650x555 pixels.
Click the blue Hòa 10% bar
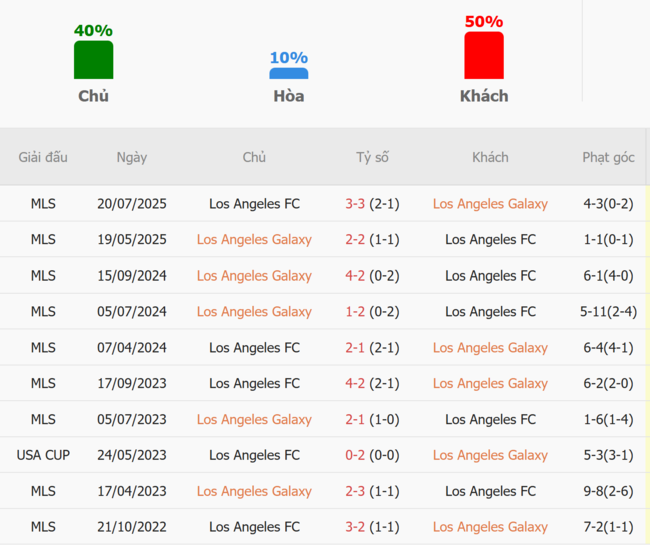289,73
